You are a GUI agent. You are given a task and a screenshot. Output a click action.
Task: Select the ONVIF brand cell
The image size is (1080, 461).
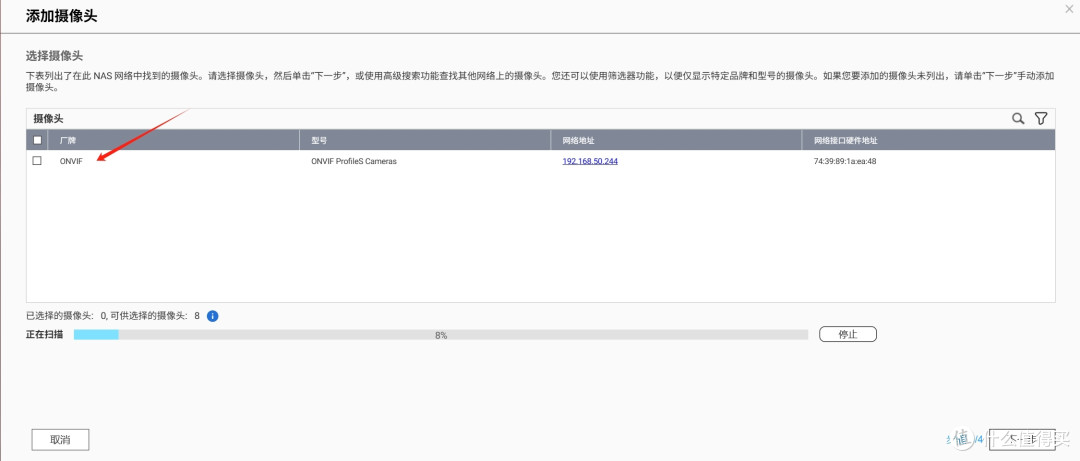71,161
